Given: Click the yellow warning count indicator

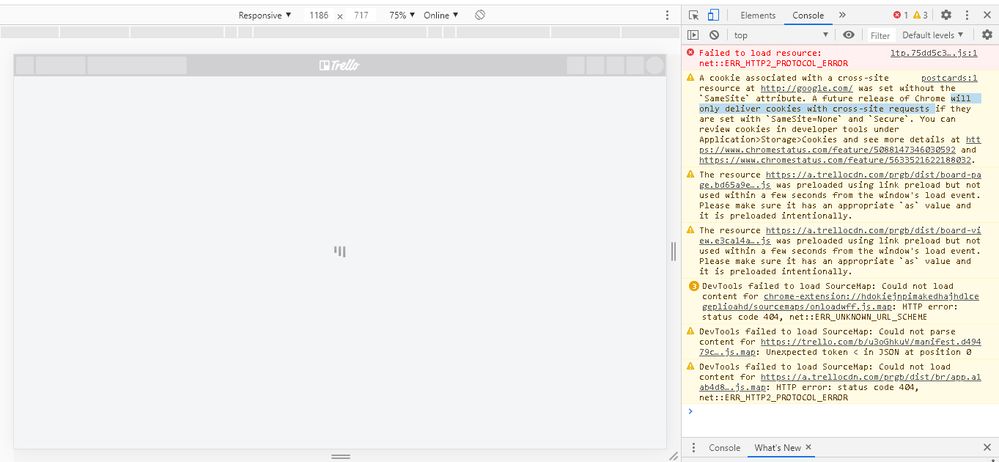Looking at the screenshot, I should pyautogui.click(x=920, y=15).
